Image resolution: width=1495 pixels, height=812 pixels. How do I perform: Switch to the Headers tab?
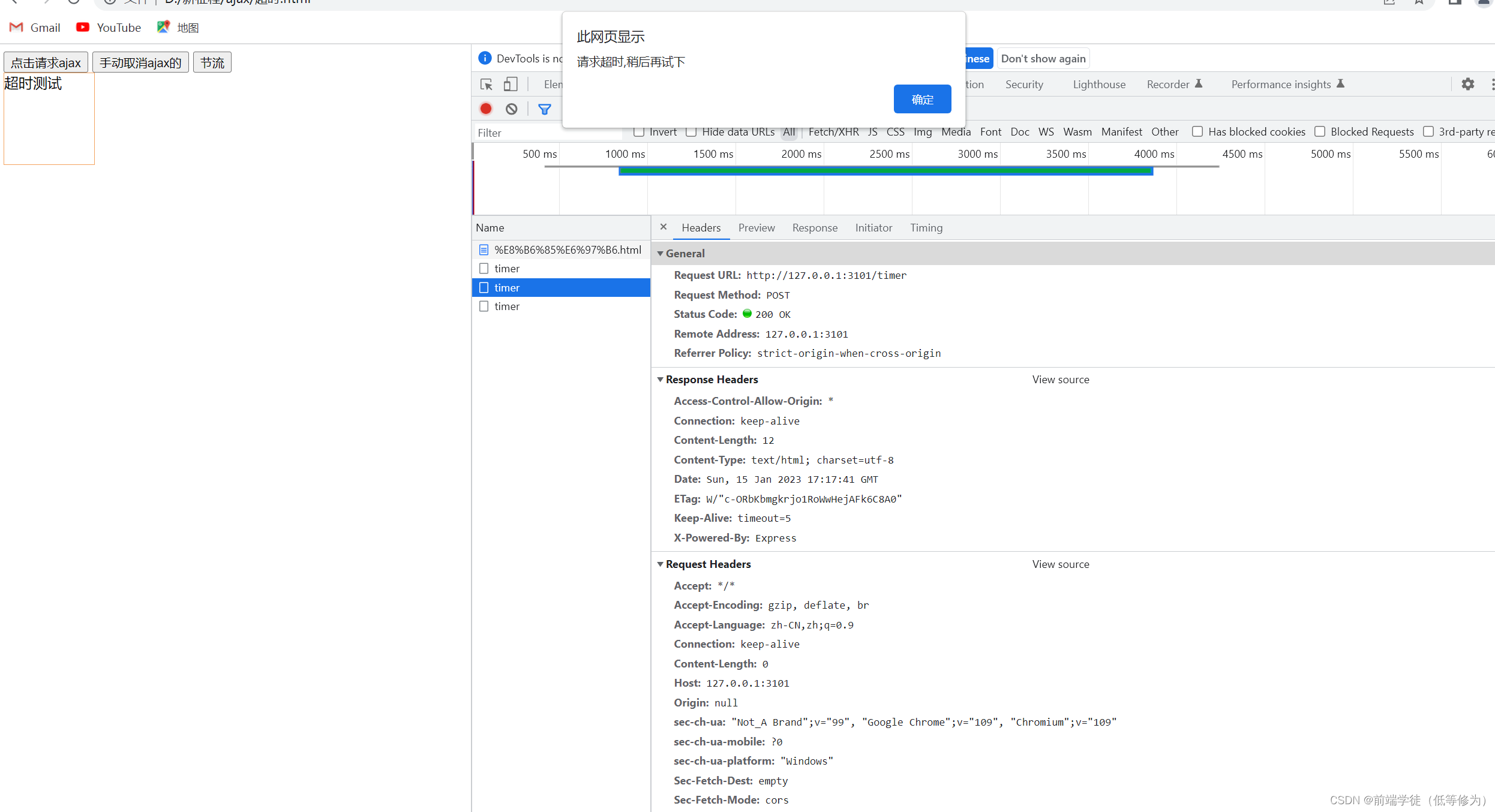(701, 227)
